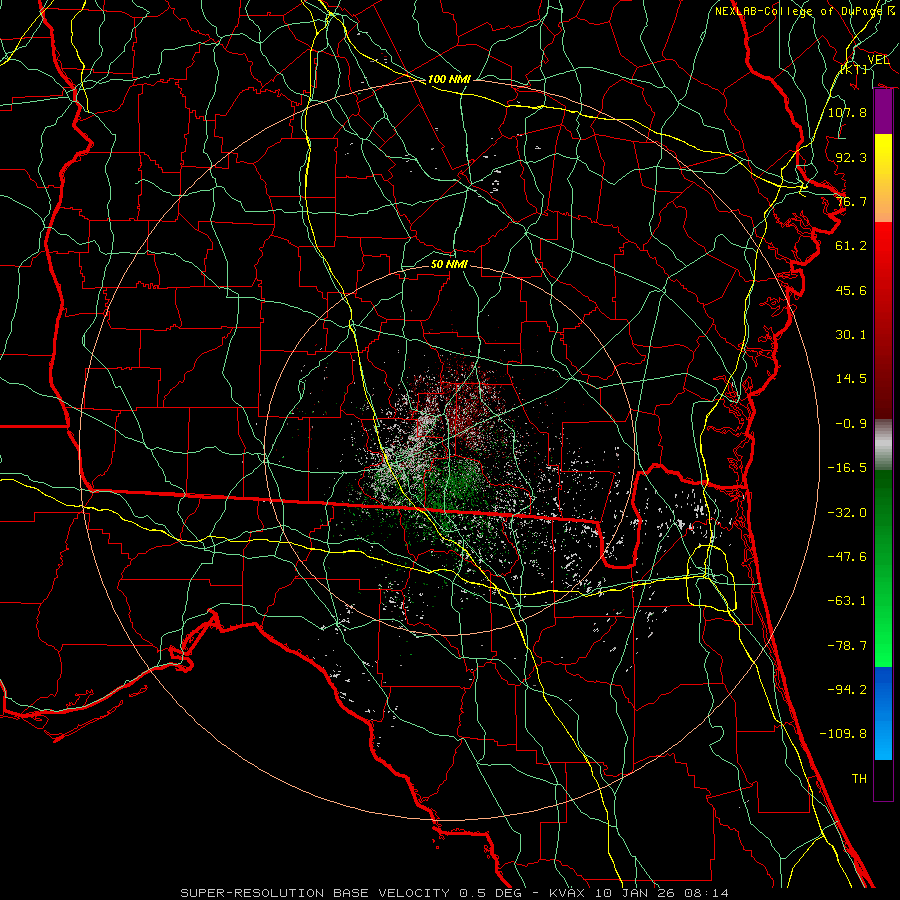Click the 30.1 velocity scale value
900x900 pixels.
[x=851, y=335]
